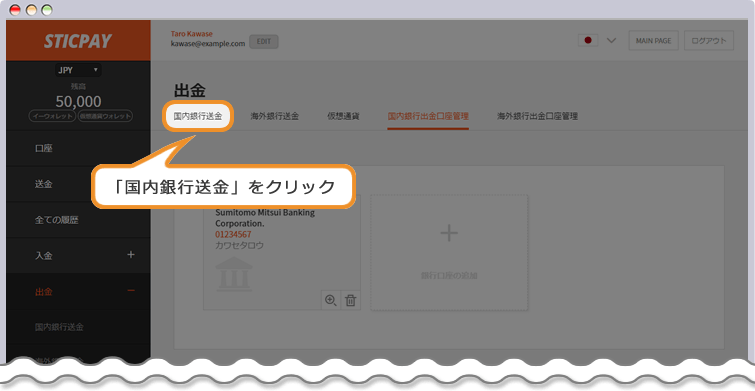This screenshot has width=755, height=391.
Task: Go to MAIN PAGE
Action: 653,41
